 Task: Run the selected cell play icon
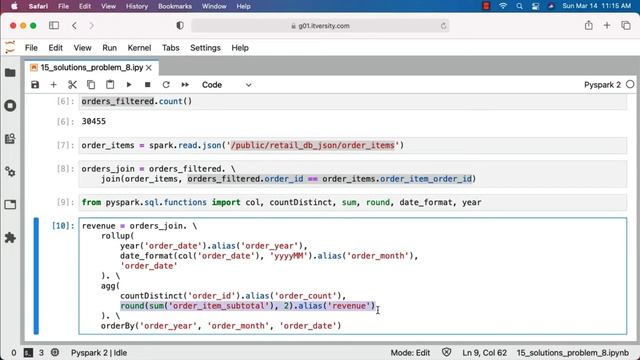pos(129,84)
